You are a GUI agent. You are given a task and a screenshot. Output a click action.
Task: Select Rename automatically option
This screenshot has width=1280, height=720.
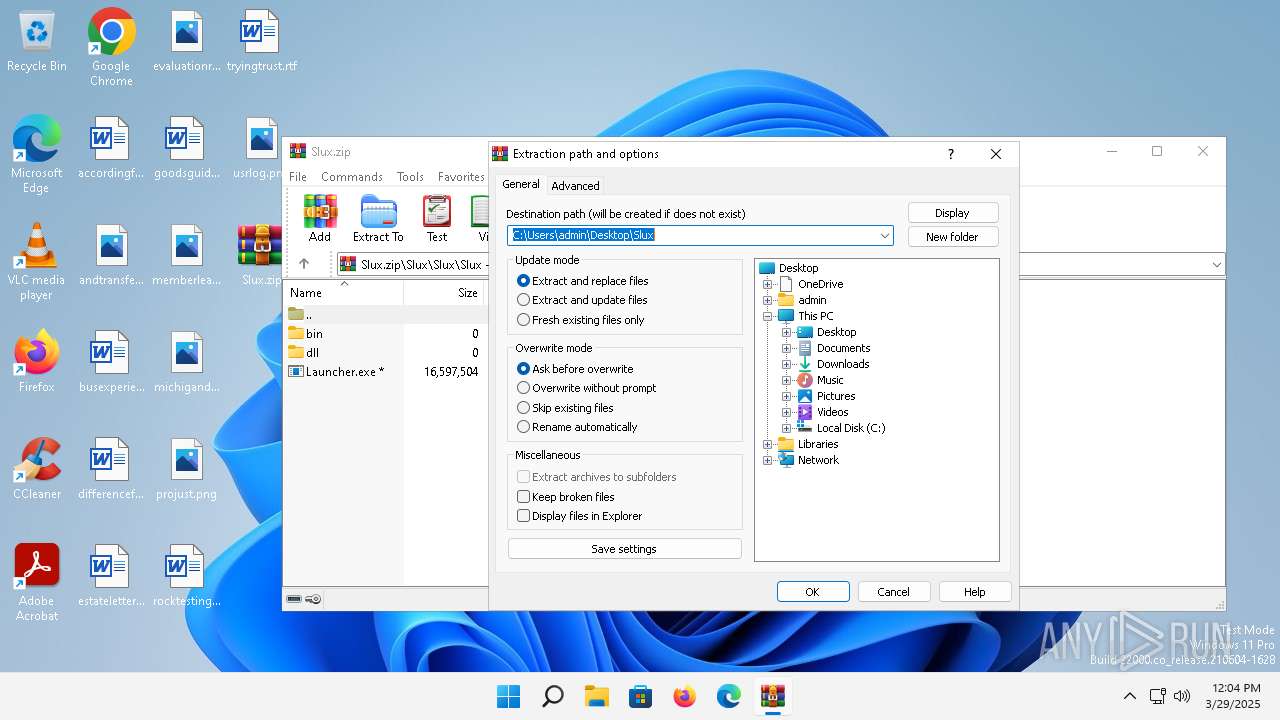click(577, 427)
